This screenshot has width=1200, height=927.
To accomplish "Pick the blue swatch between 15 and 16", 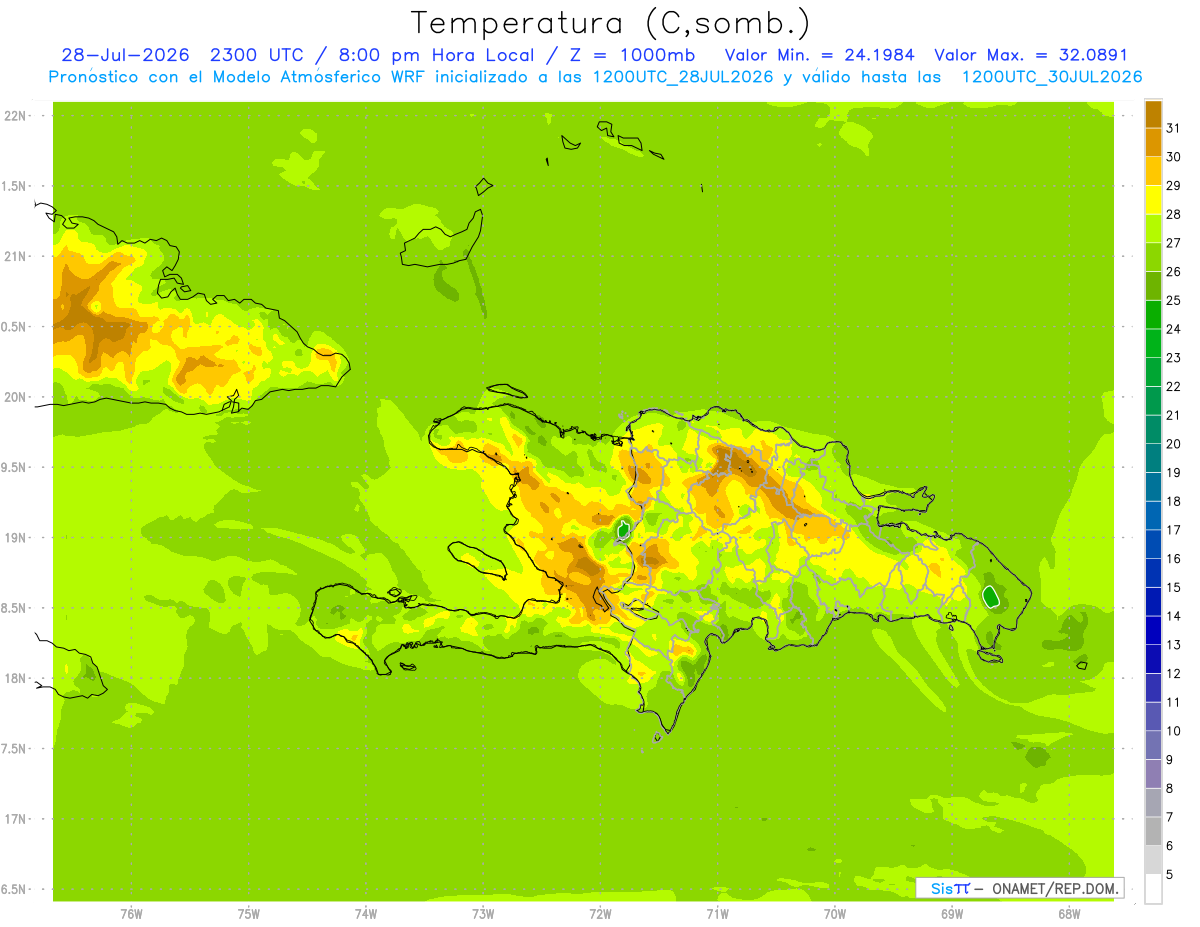I will (x=1153, y=573).
